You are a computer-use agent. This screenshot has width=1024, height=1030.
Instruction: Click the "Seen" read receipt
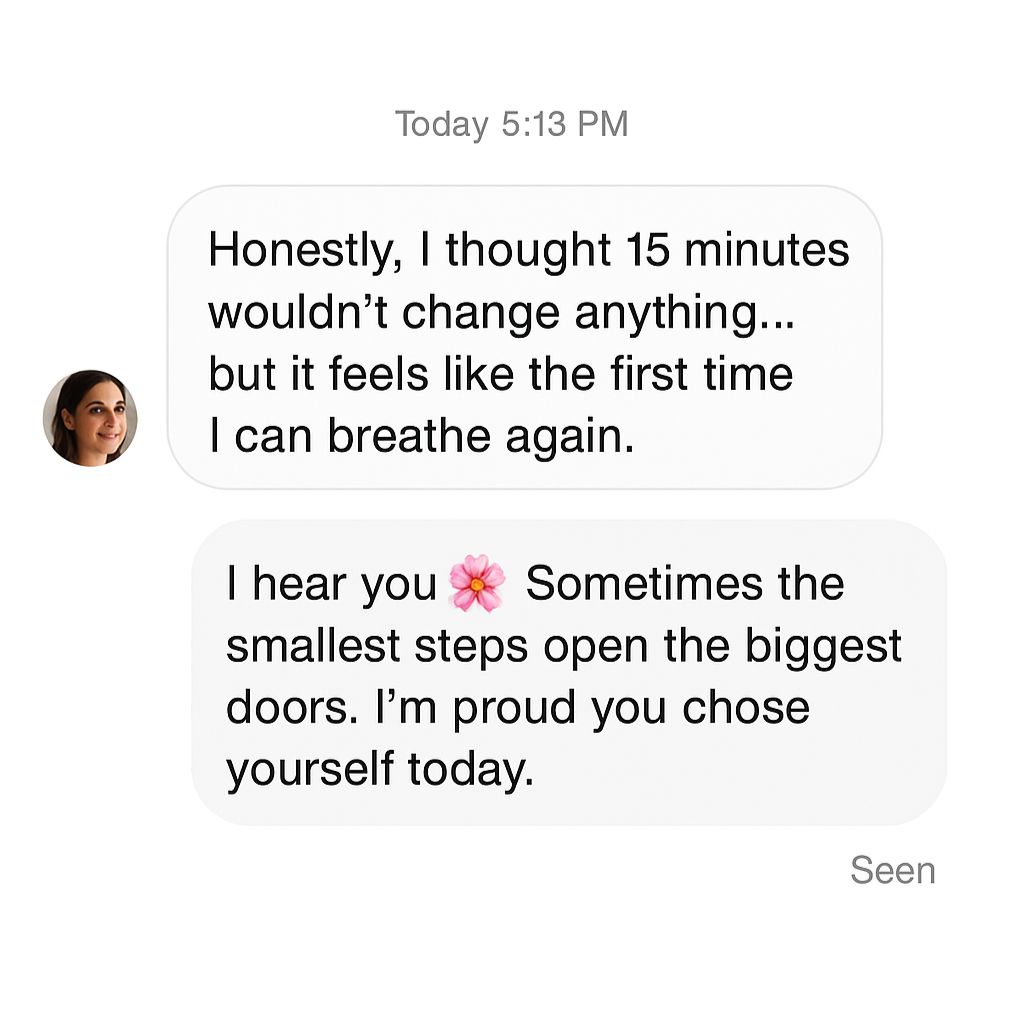coord(892,871)
